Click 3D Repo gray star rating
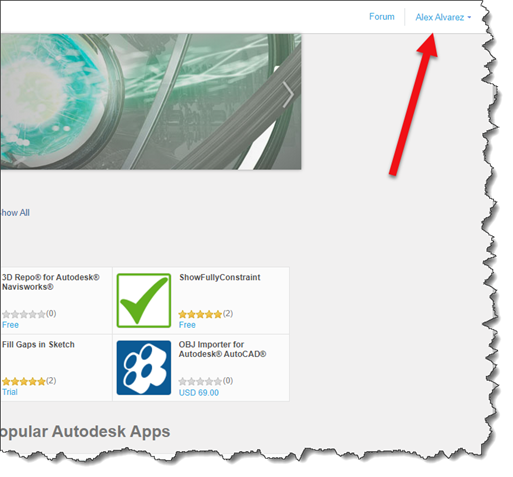Image resolution: width=513 pixels, height=477 pixels. tap(24, 314)
